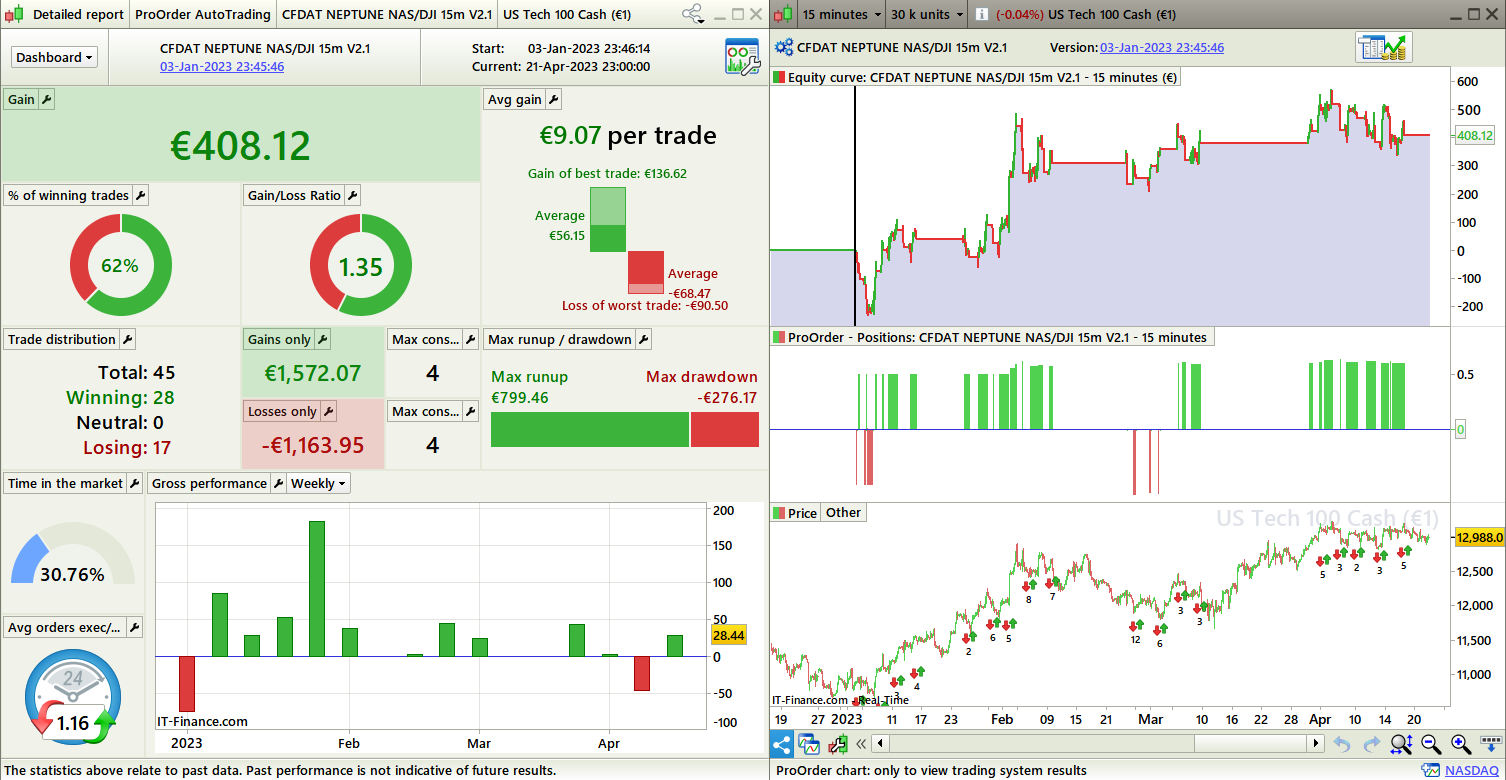Image resolution: width=1506 pixels, height=780 pixels.
Task: Click the €408.12 gain value
Action: [241, 146]
